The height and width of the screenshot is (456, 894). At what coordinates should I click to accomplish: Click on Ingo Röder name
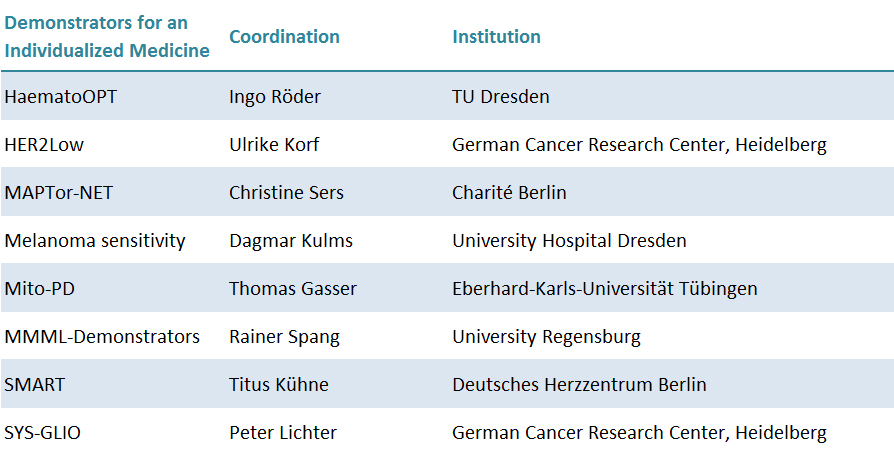click(275, 96)
